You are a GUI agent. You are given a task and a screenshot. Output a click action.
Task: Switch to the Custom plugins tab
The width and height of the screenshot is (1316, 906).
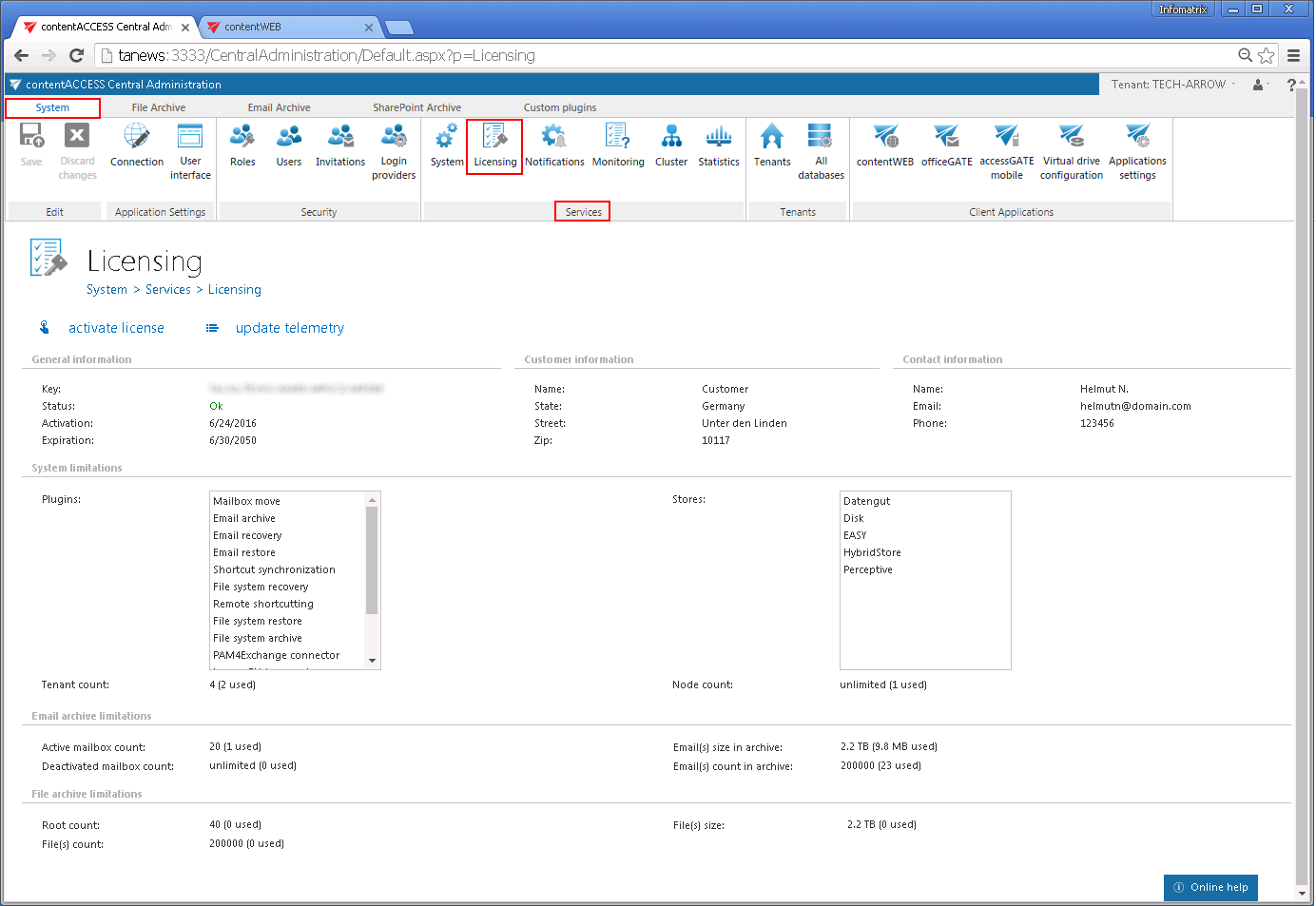click(x=560, y=107)
